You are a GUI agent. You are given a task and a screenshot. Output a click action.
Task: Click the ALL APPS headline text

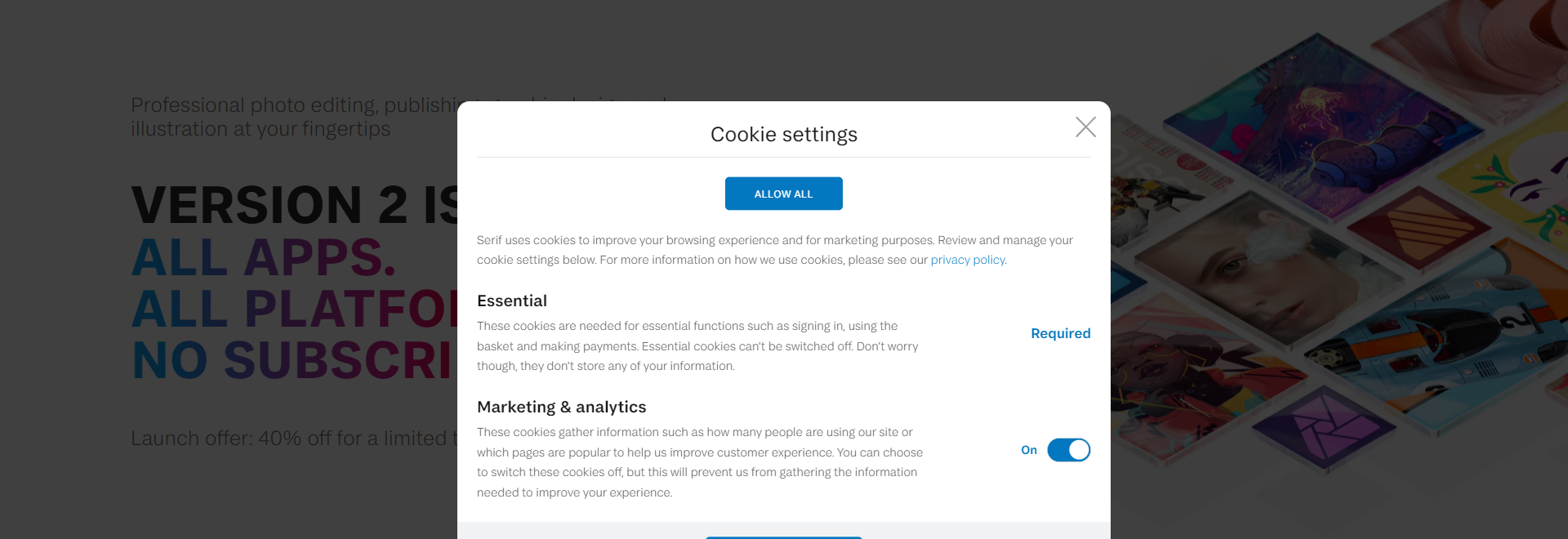[264, 257]
